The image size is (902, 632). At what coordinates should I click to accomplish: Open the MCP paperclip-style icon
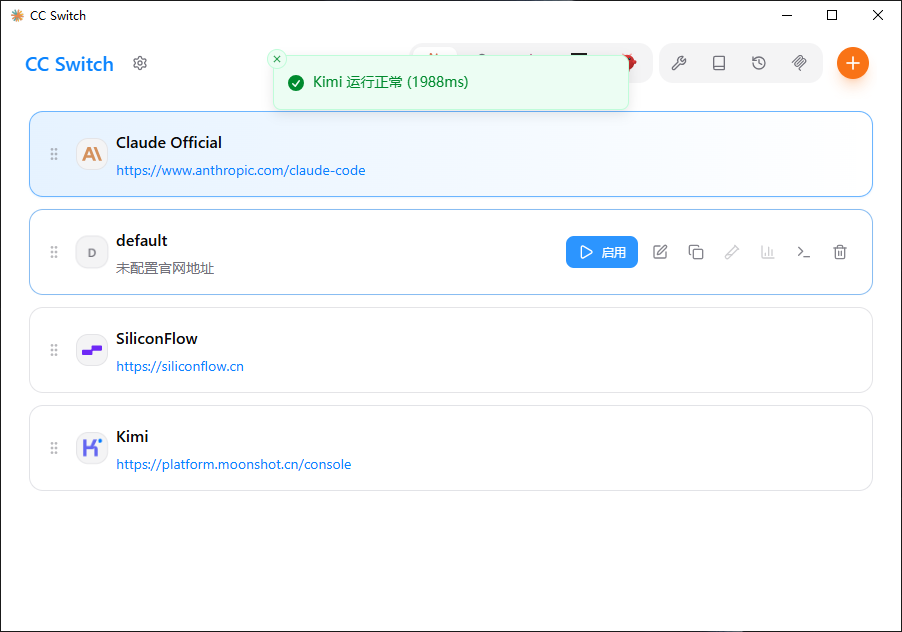pyautogui.click(x=799, y=63)
